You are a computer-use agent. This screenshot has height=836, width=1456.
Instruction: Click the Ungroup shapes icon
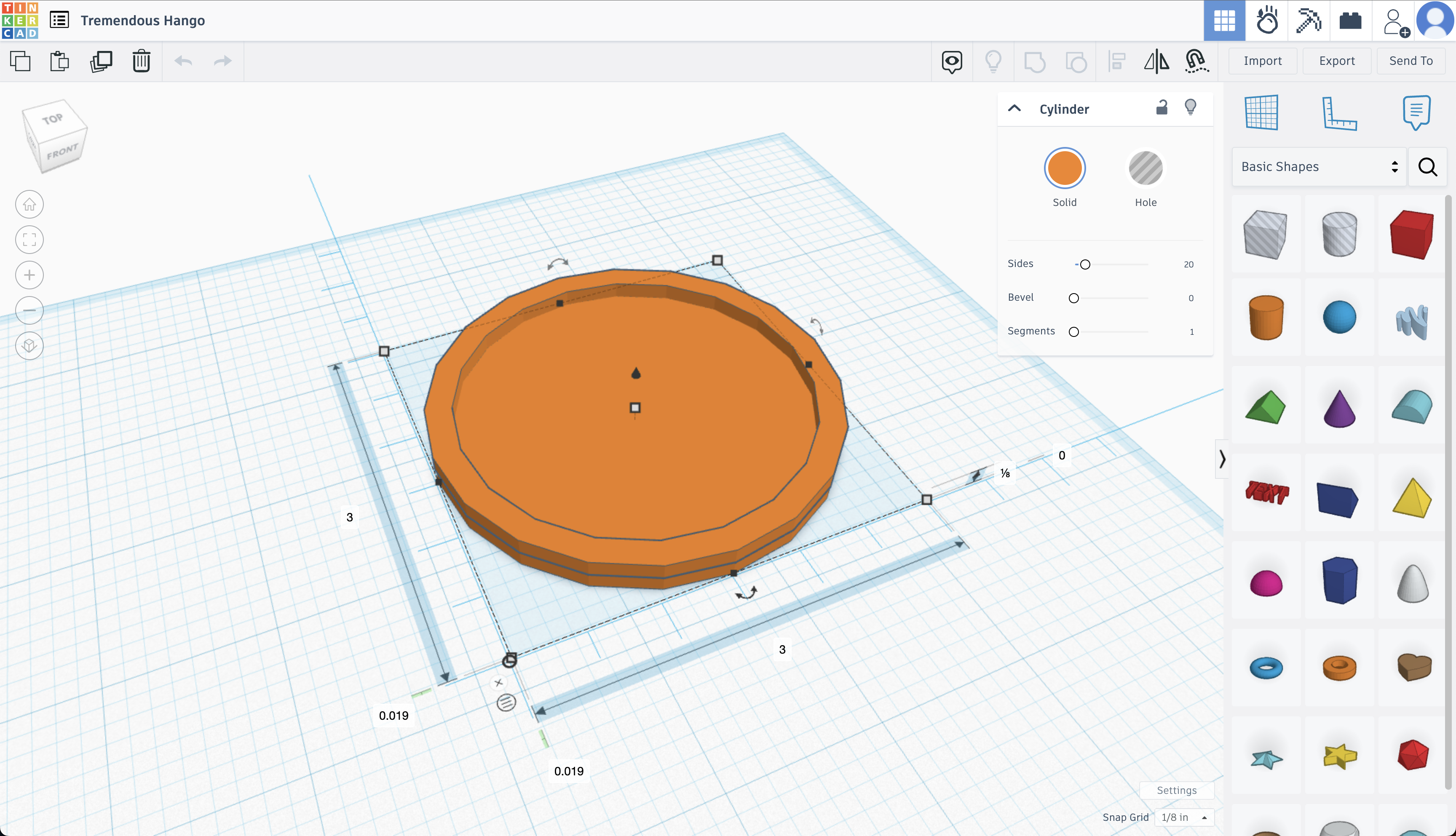point(1076,61)
